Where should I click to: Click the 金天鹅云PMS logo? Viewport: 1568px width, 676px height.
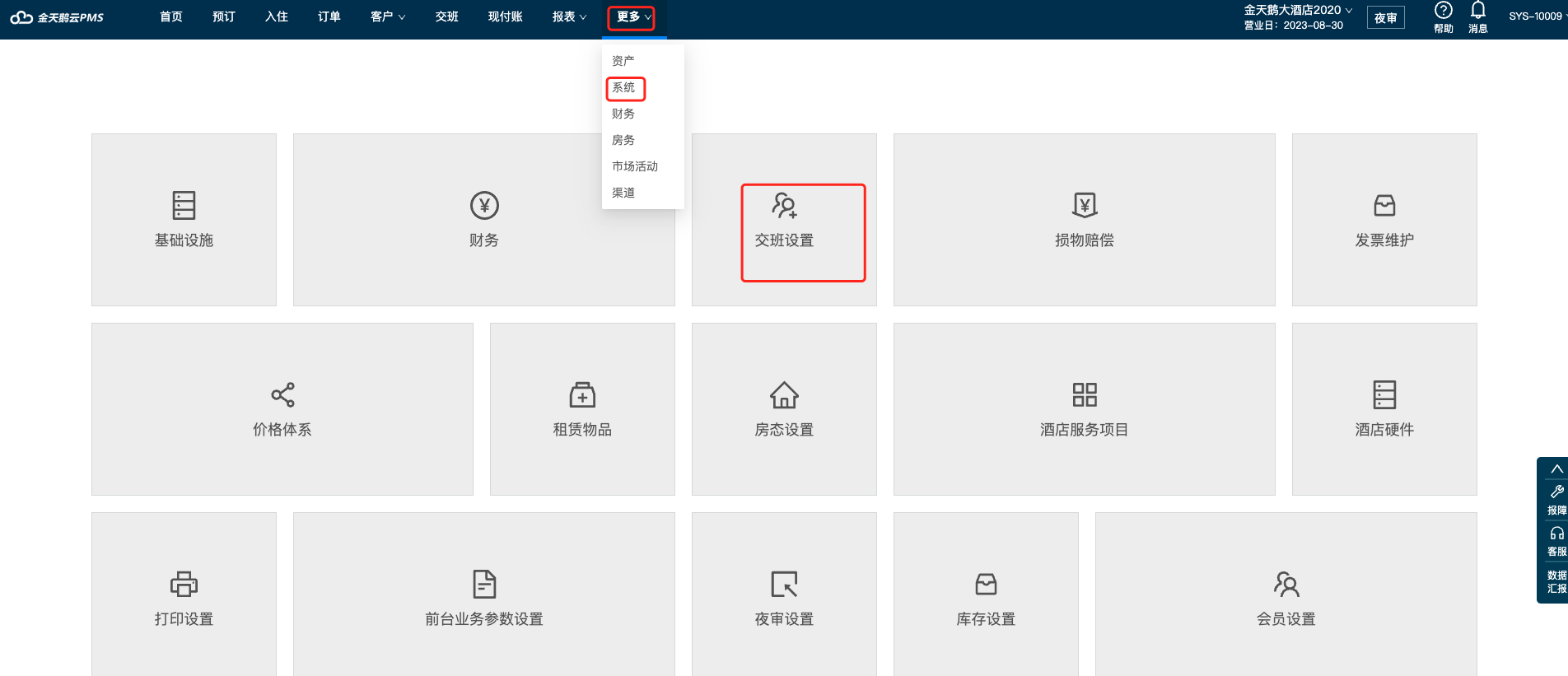56,17
